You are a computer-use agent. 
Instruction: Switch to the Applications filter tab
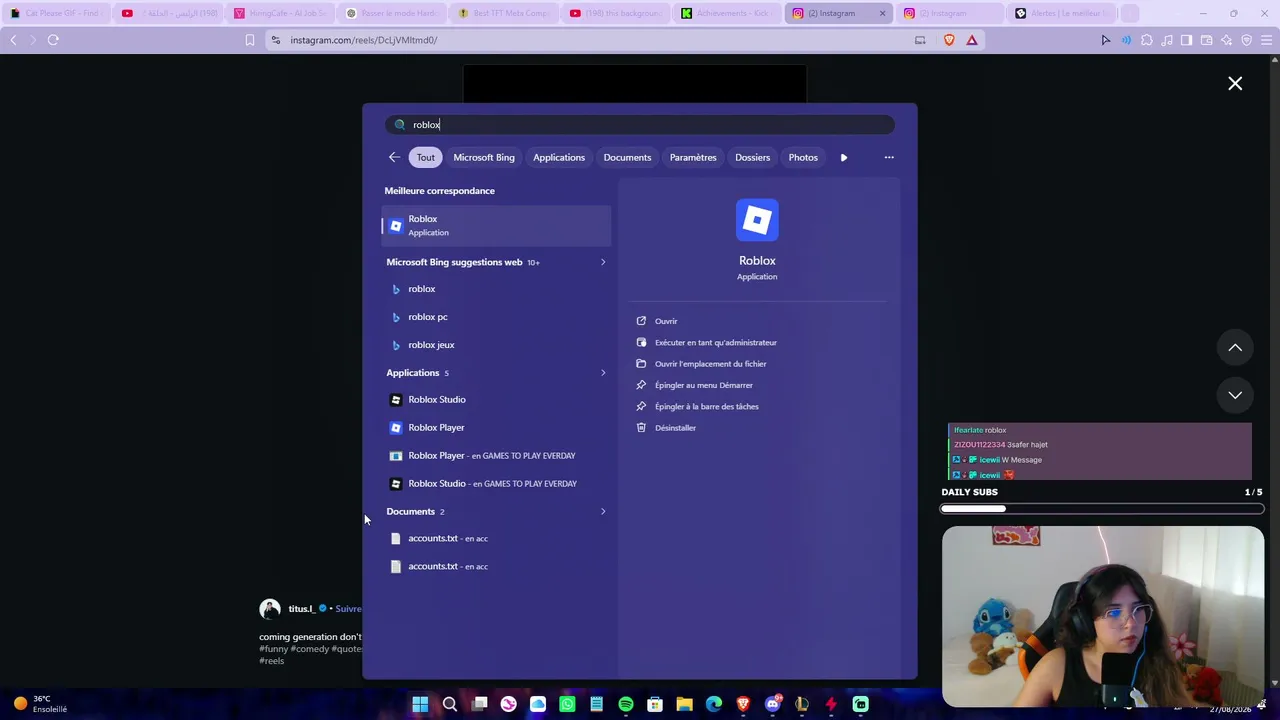(559, 157)
